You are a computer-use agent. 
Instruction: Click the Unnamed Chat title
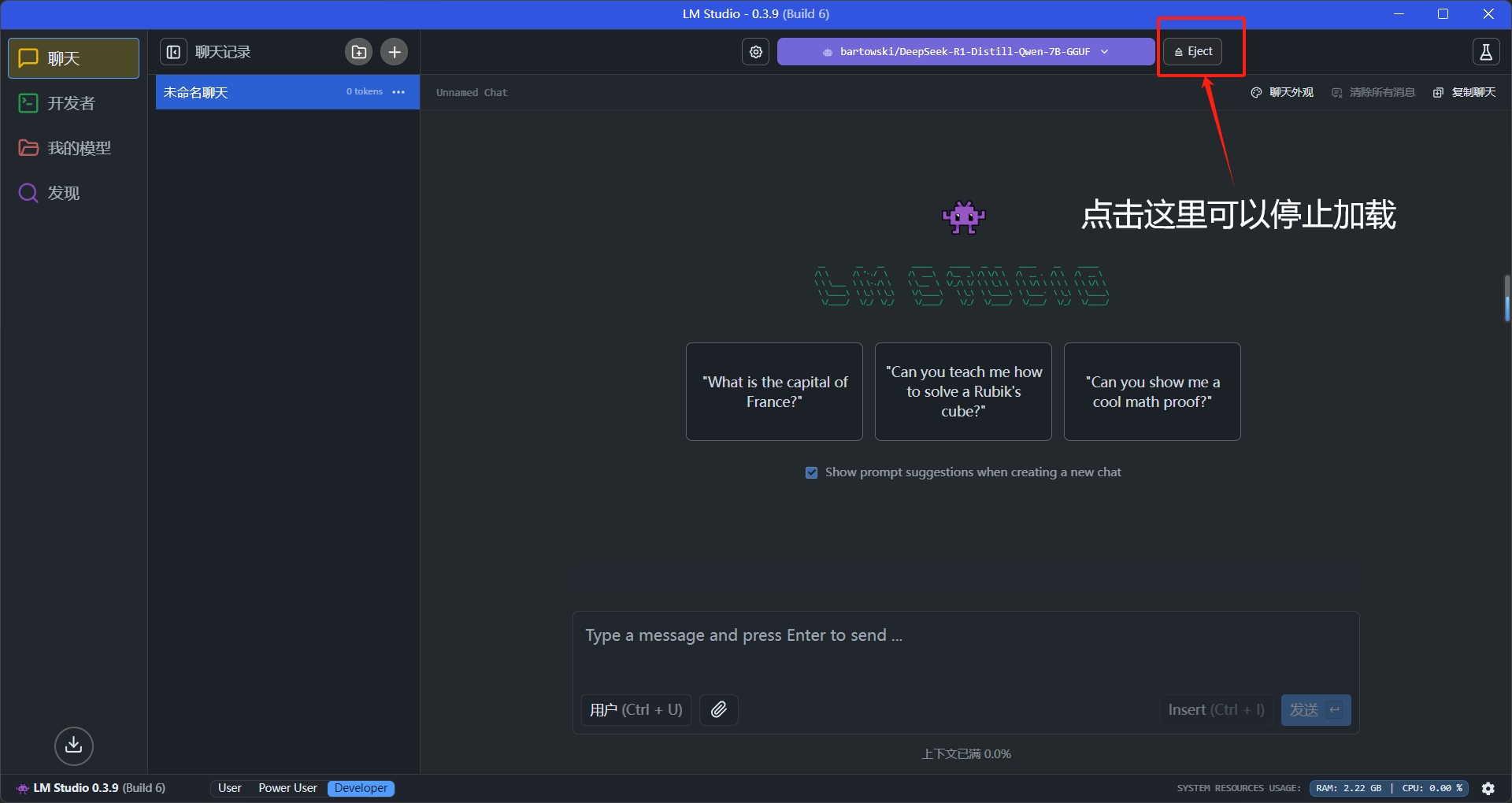pyautogui.click(x=472, y=93)
